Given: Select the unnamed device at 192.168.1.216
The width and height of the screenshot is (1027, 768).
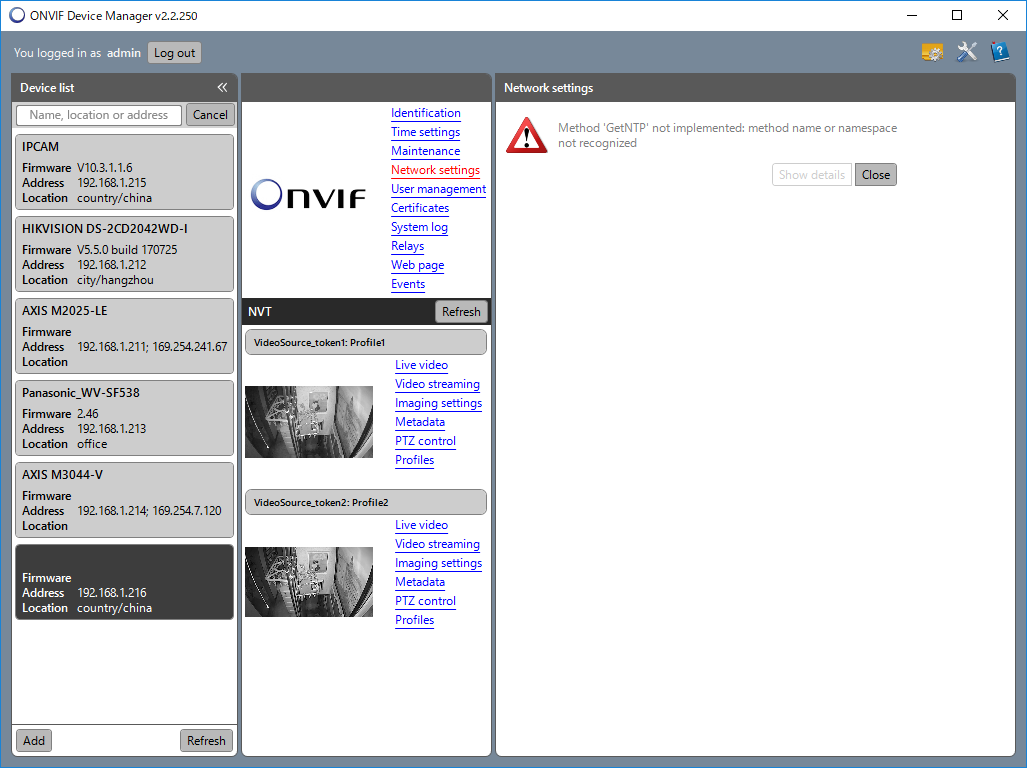Looking at the screenshot, I should point(124,582).
